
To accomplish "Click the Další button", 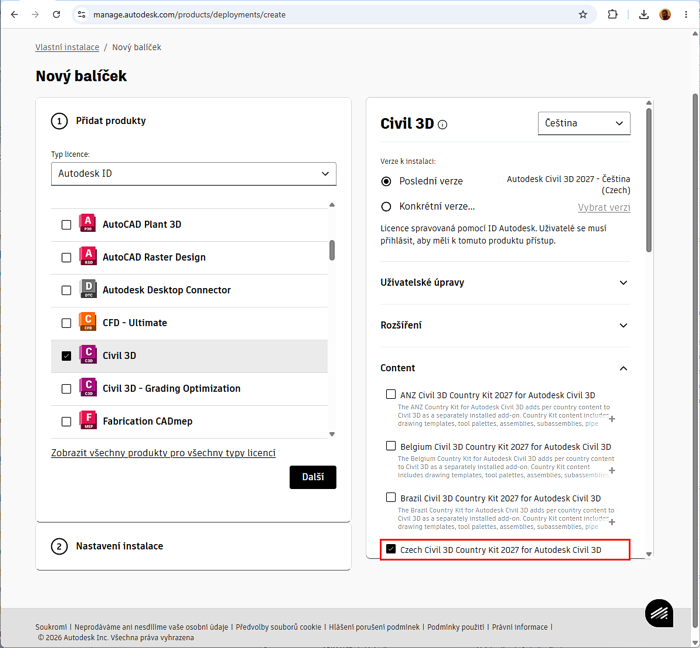I will click(313, 477).
